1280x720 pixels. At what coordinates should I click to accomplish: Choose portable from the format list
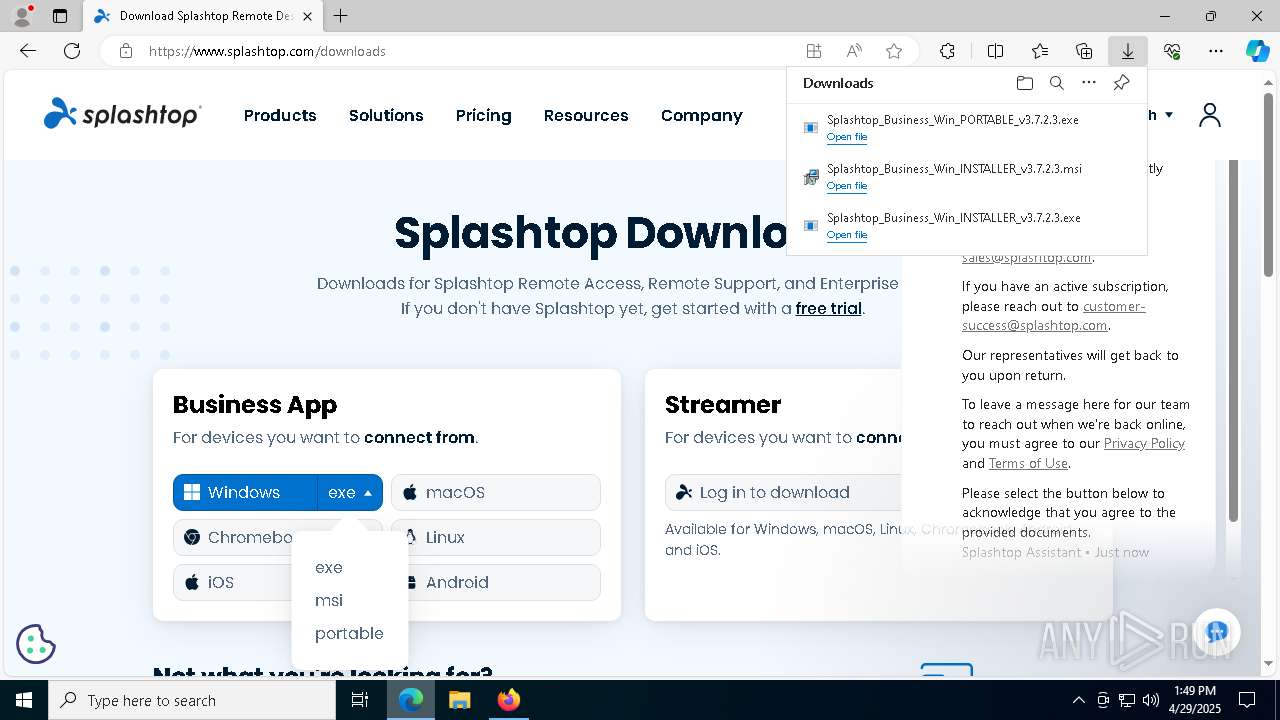tap(349, 633)
